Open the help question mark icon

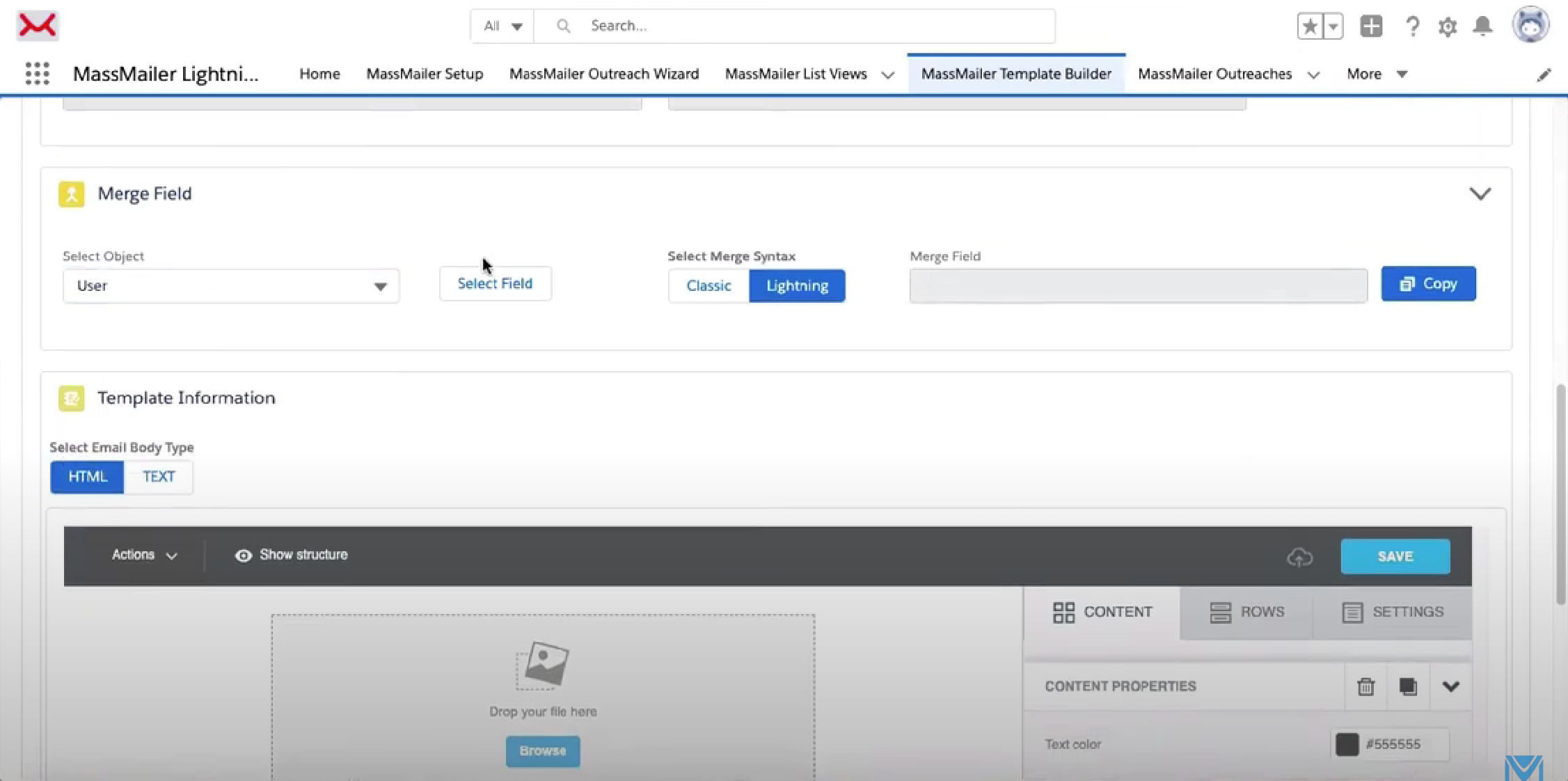click(x=1412, y=26)
